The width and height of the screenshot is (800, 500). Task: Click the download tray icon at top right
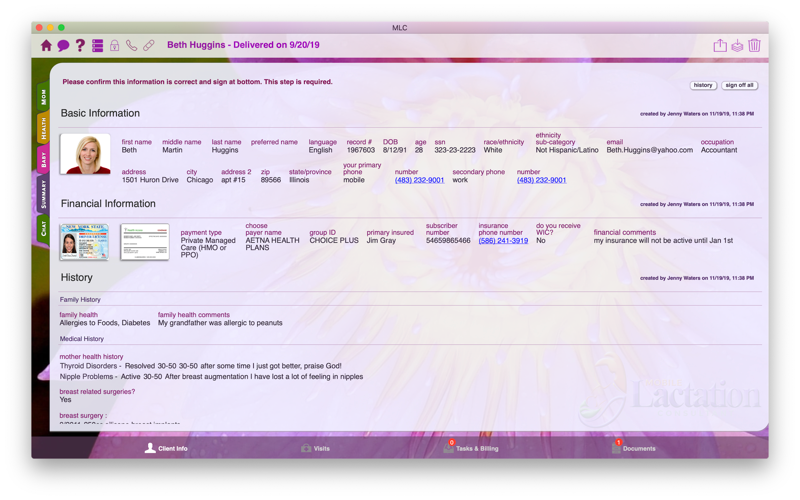tap(737, 45)
